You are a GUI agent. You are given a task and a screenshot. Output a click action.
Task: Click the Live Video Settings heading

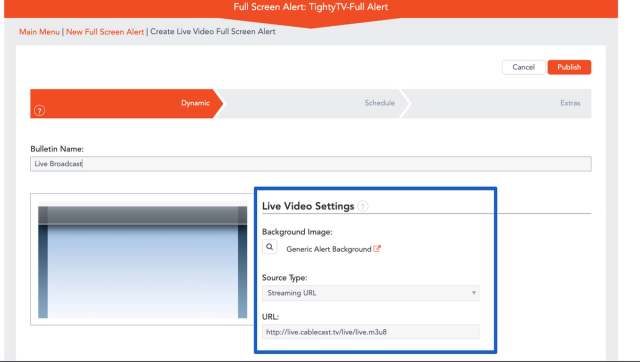(308, 206)
